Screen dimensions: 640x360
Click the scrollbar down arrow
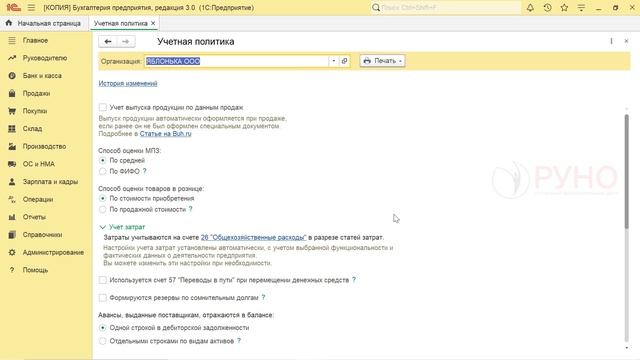pyautogui.click(x=627, y=348)
